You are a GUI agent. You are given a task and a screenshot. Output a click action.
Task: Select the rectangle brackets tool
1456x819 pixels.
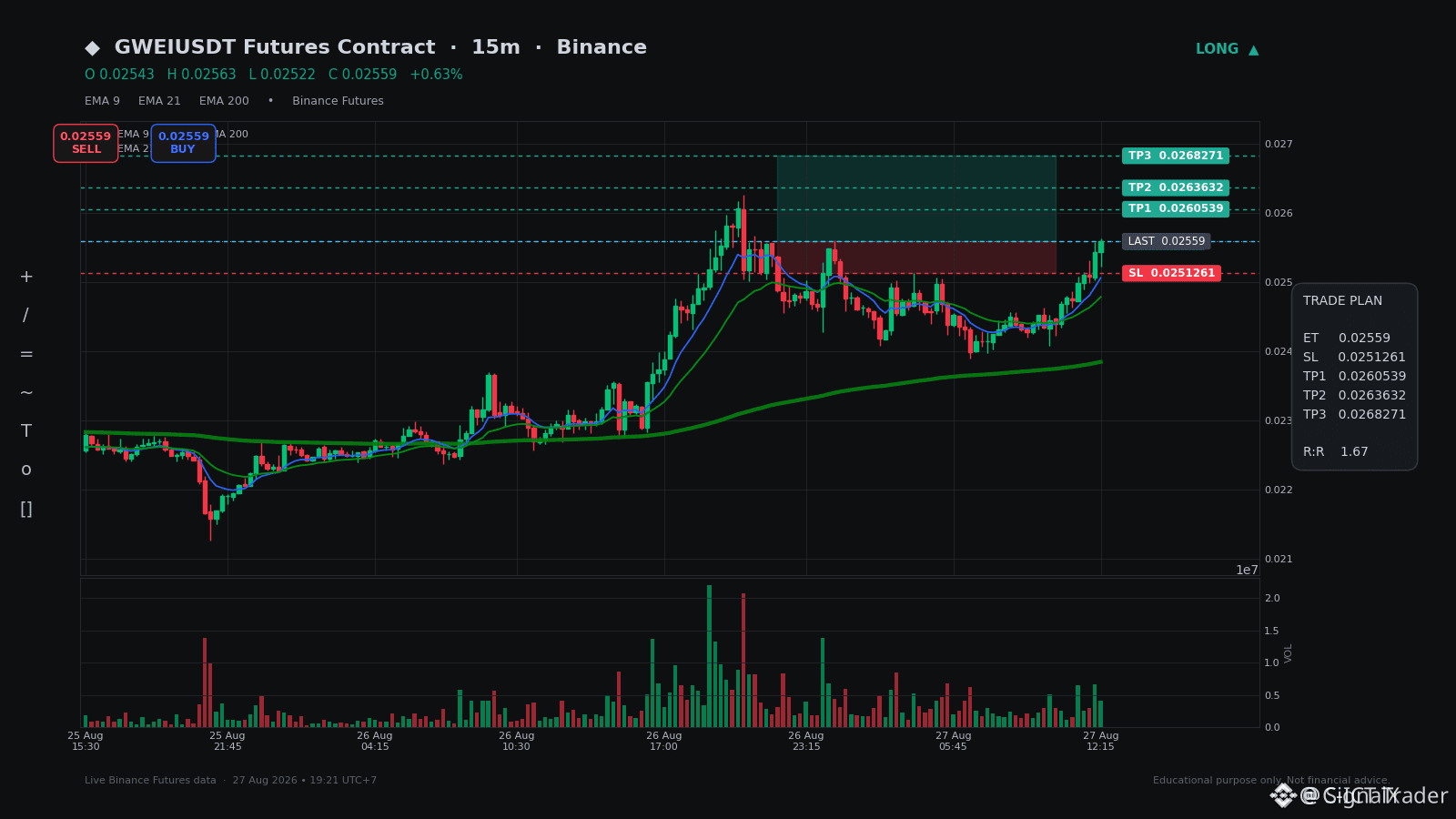point(26,510)
